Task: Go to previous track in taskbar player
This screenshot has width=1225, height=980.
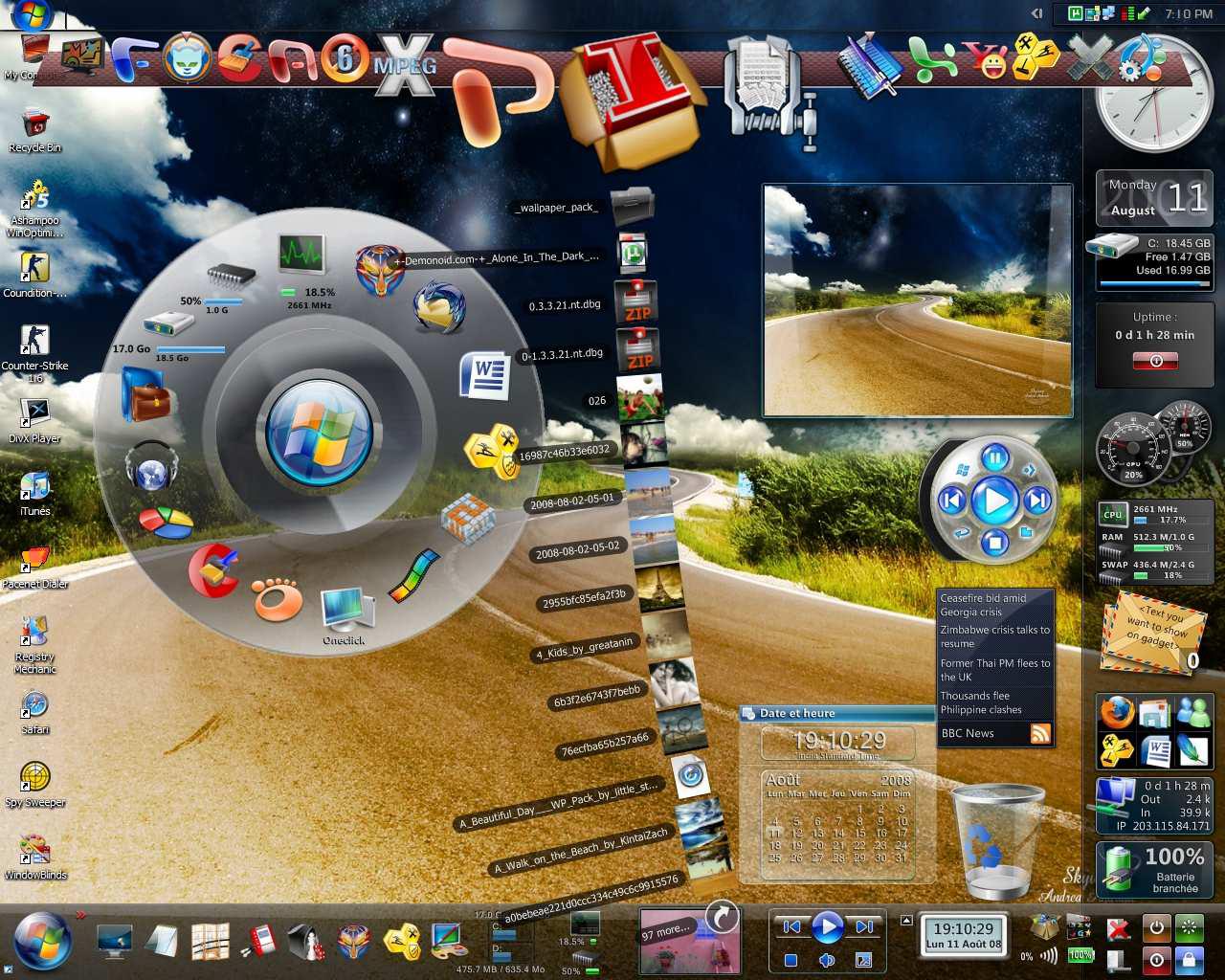Action: point(791,926)
